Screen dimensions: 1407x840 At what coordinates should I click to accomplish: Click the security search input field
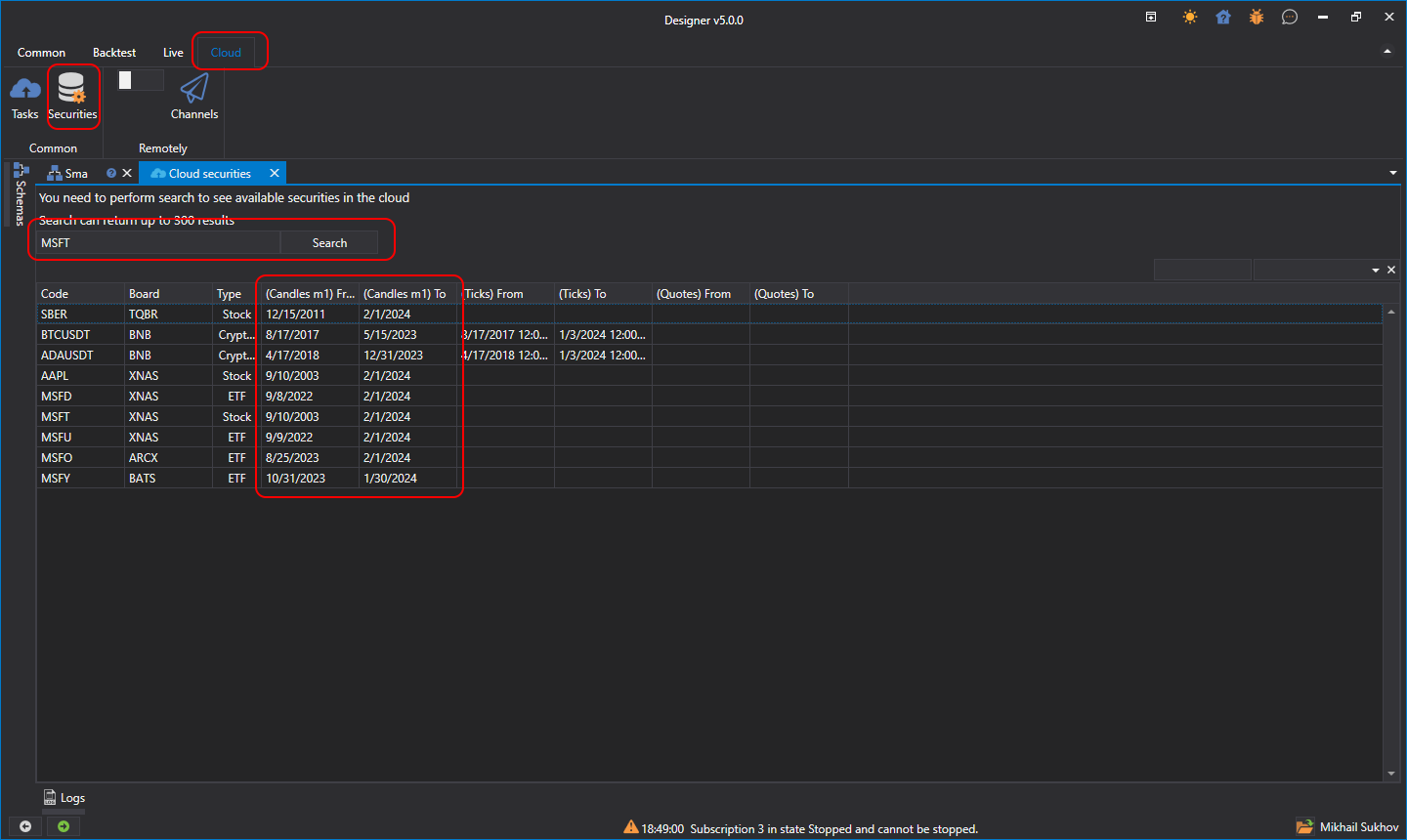158,243
